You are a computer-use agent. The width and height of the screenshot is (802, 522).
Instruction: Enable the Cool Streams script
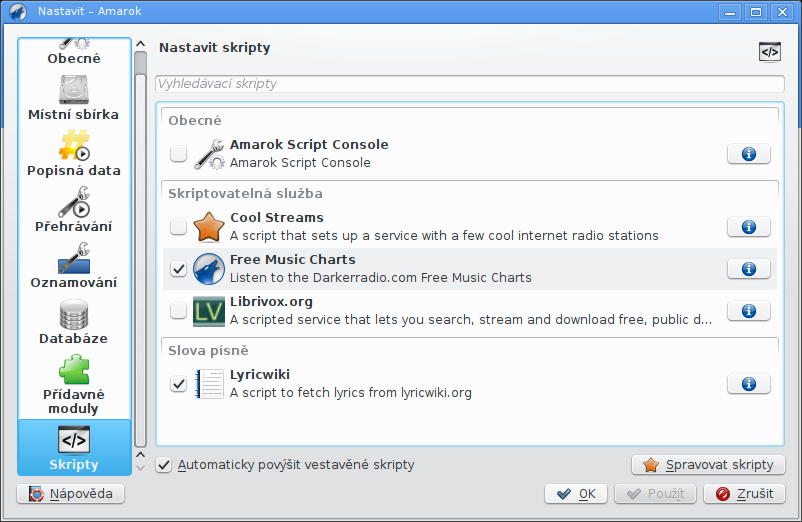[179, 226]
